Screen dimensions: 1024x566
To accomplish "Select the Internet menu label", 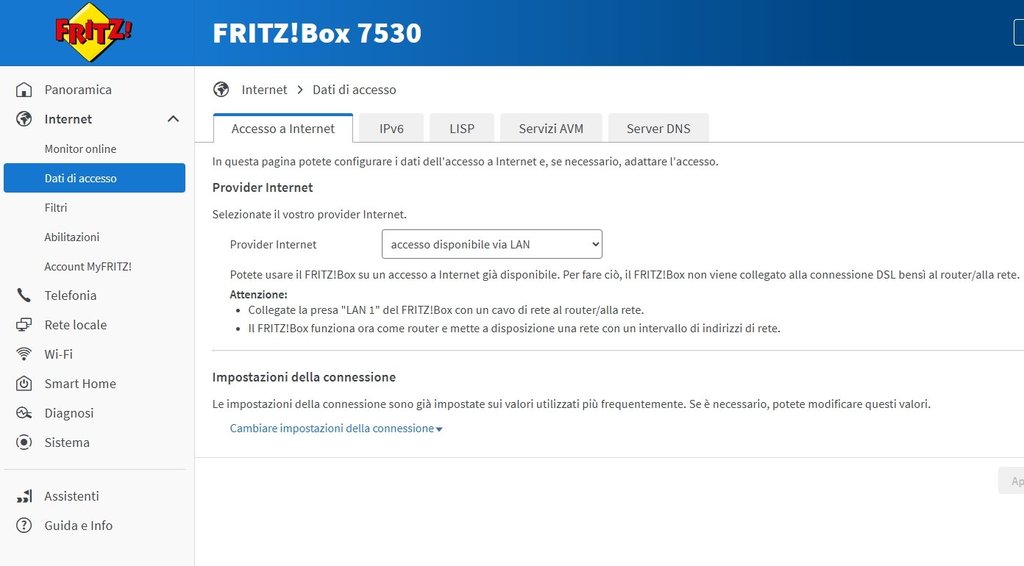I will (68, 119).
